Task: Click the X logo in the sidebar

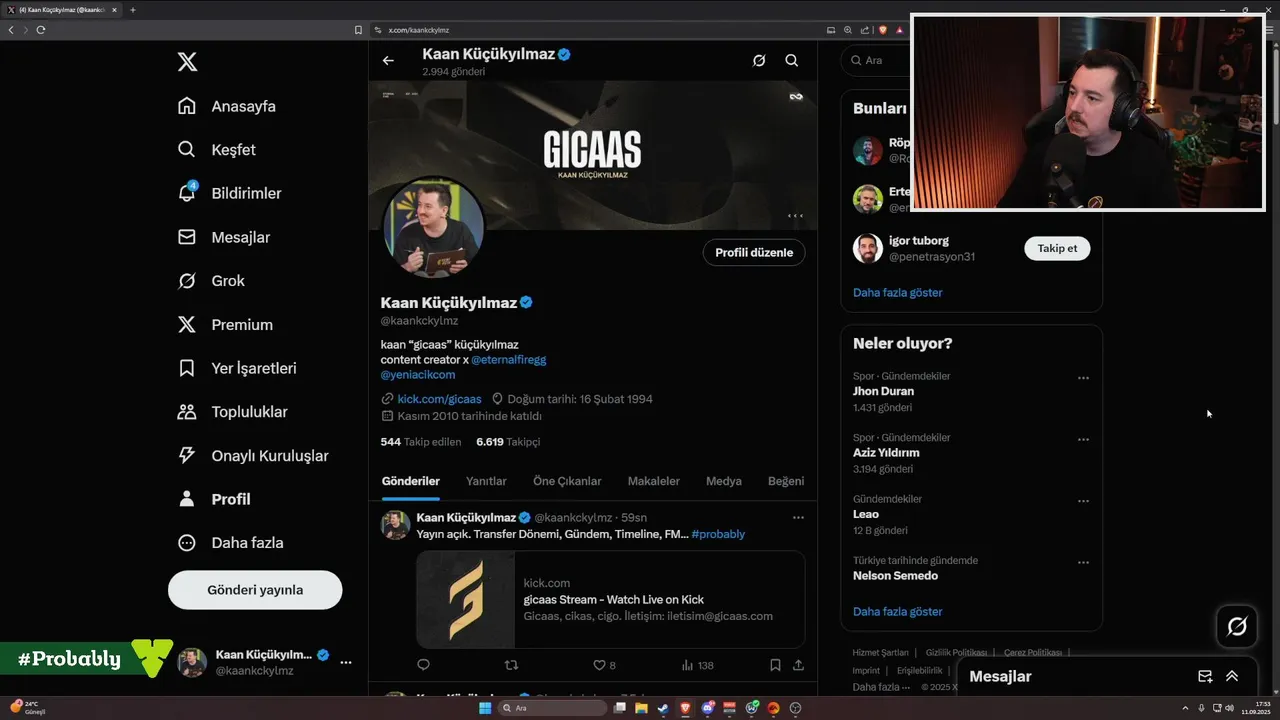Action: pos(187,62)
